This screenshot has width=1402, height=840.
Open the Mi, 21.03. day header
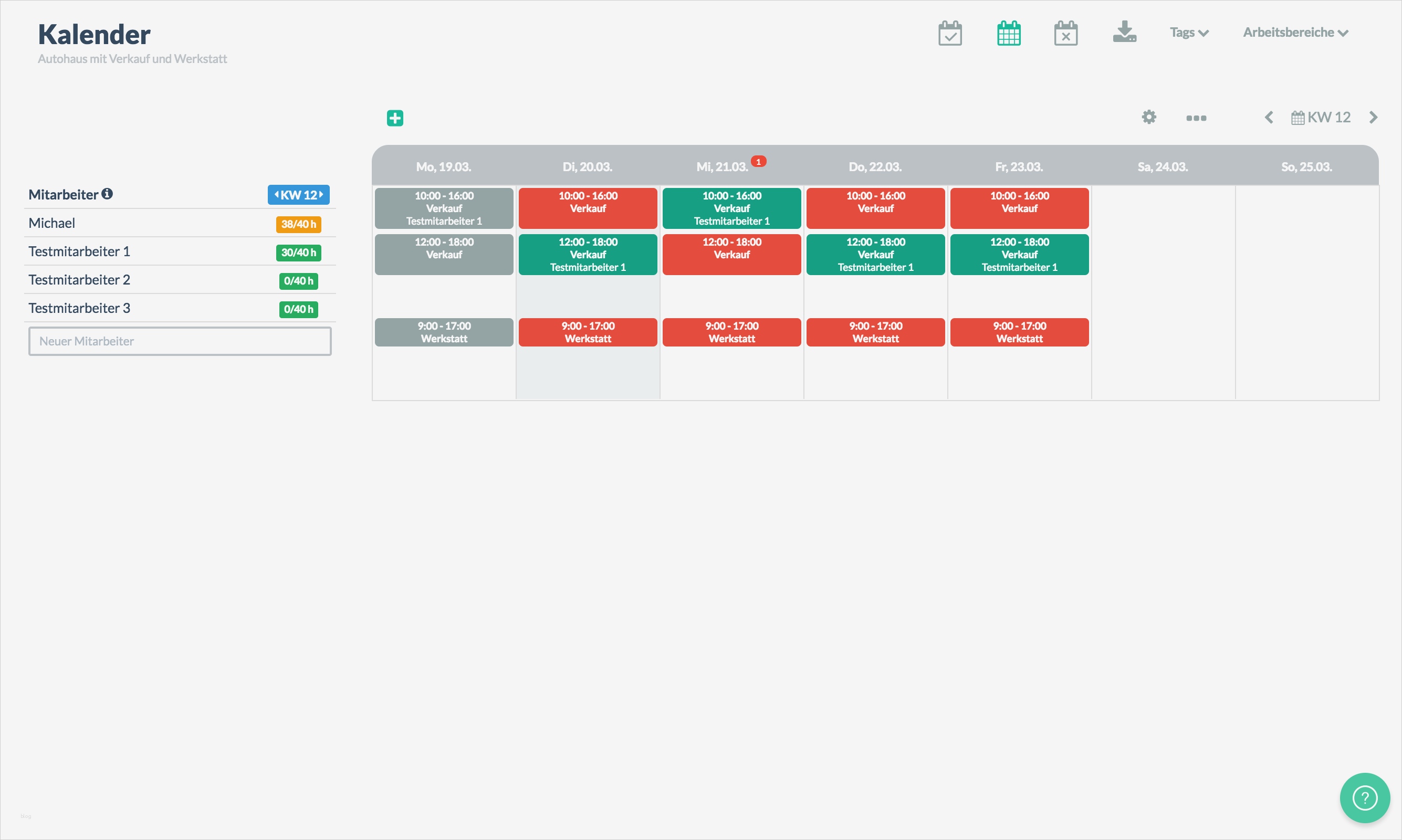pyautogui.click(x=722, y=166)
